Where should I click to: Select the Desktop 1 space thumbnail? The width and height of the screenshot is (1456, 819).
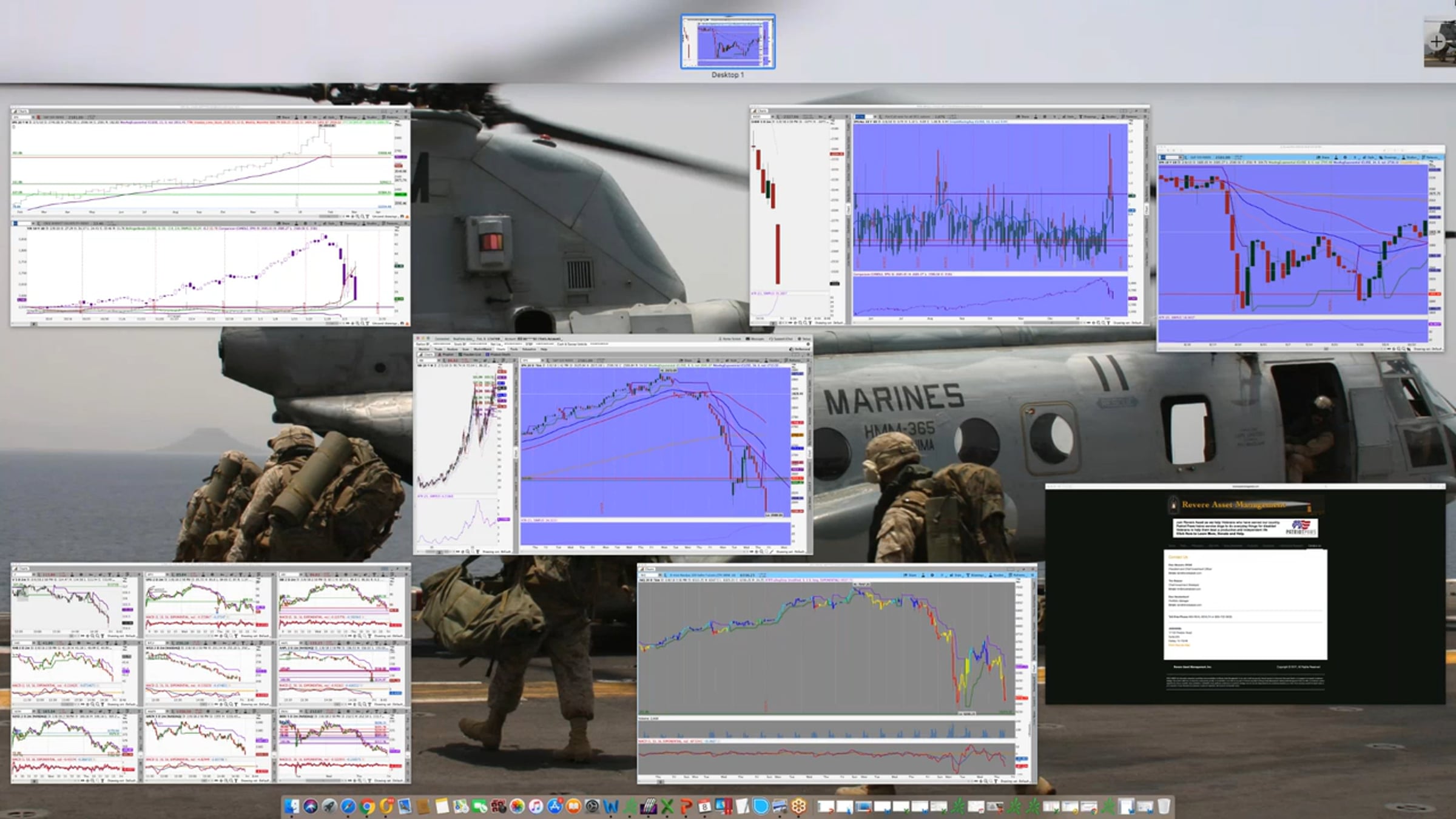point(727,42)
